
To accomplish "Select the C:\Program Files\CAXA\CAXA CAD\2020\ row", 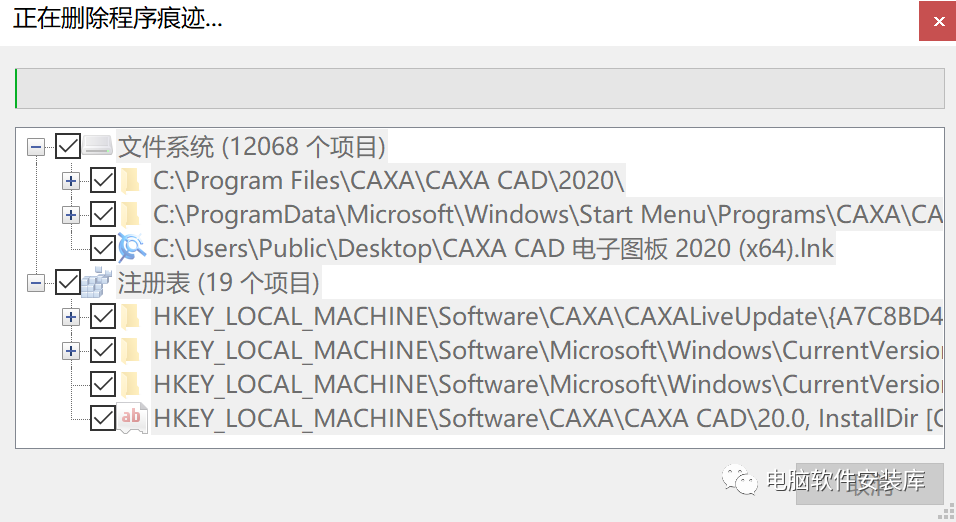I will [x=389, y=181].
